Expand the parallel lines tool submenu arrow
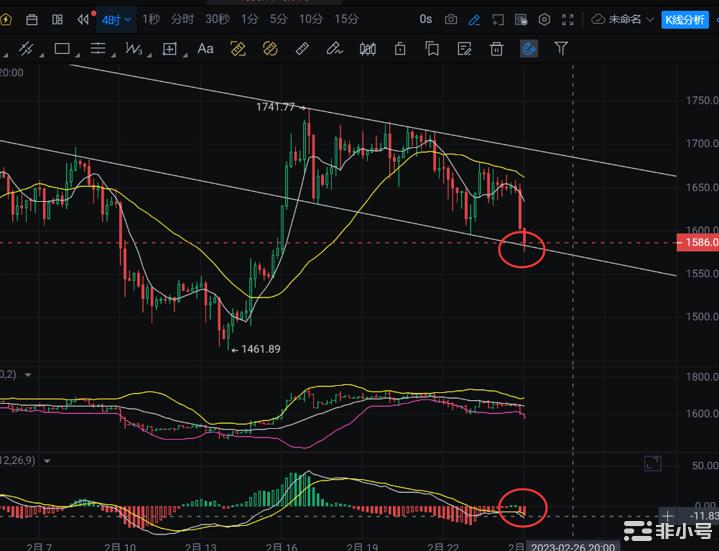The height and width of the screenshot is (551, 719). coord(113,55)
